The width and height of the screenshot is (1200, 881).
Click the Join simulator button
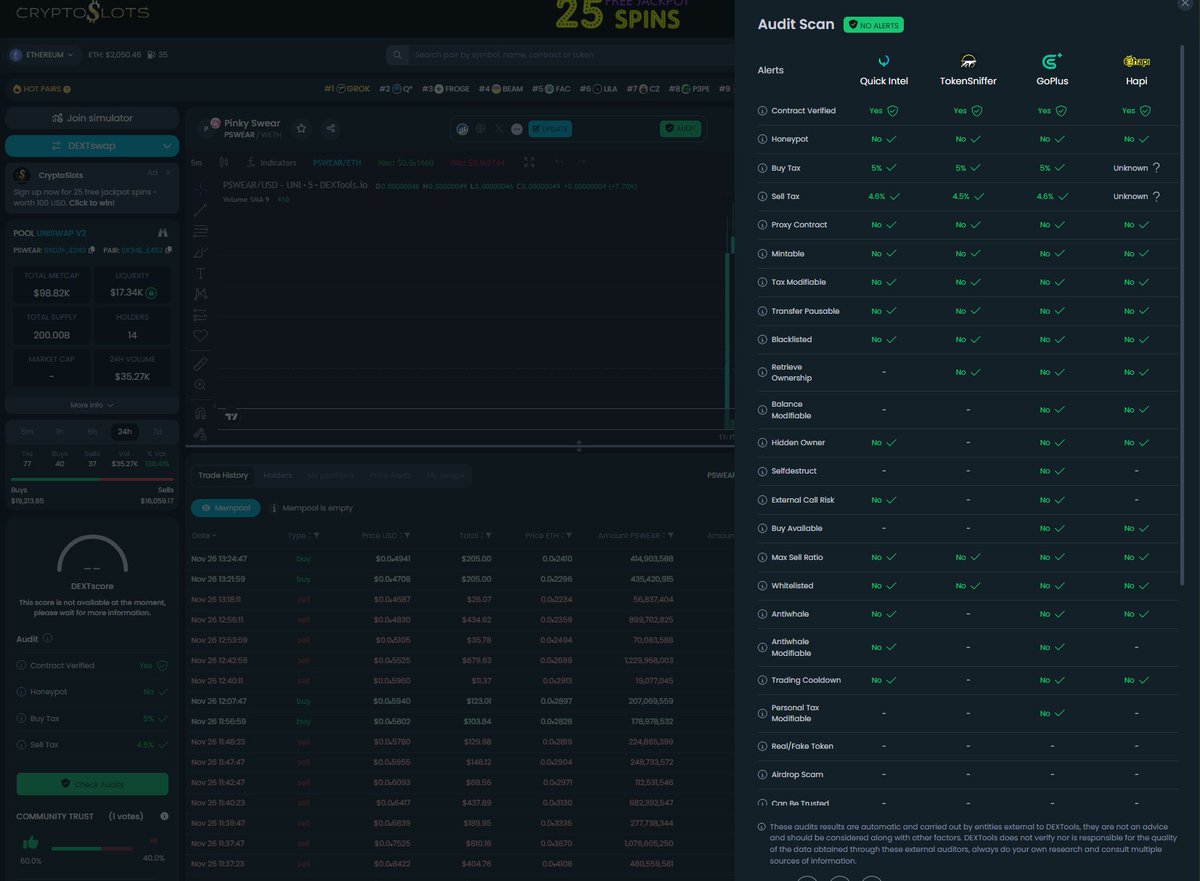click(x=92, y=118)
